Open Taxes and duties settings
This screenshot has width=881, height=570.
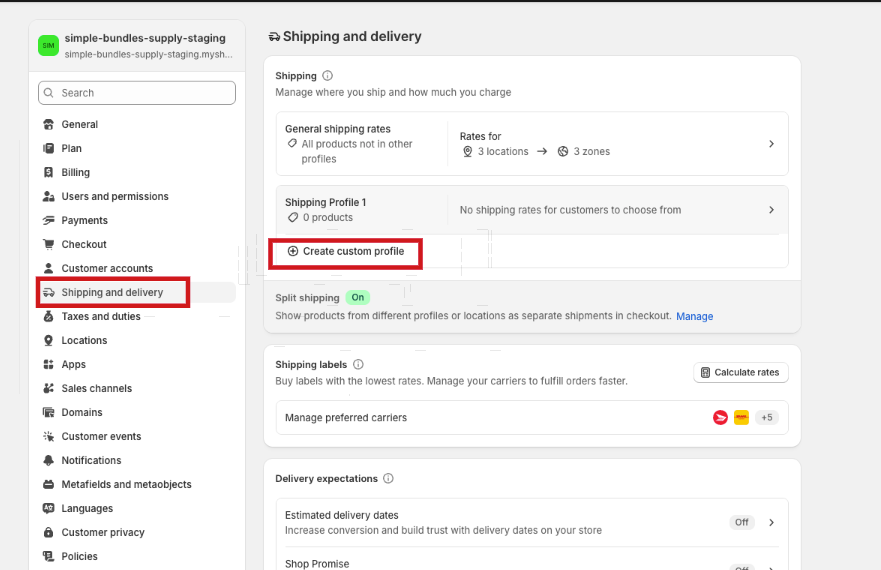pos(101,316)
